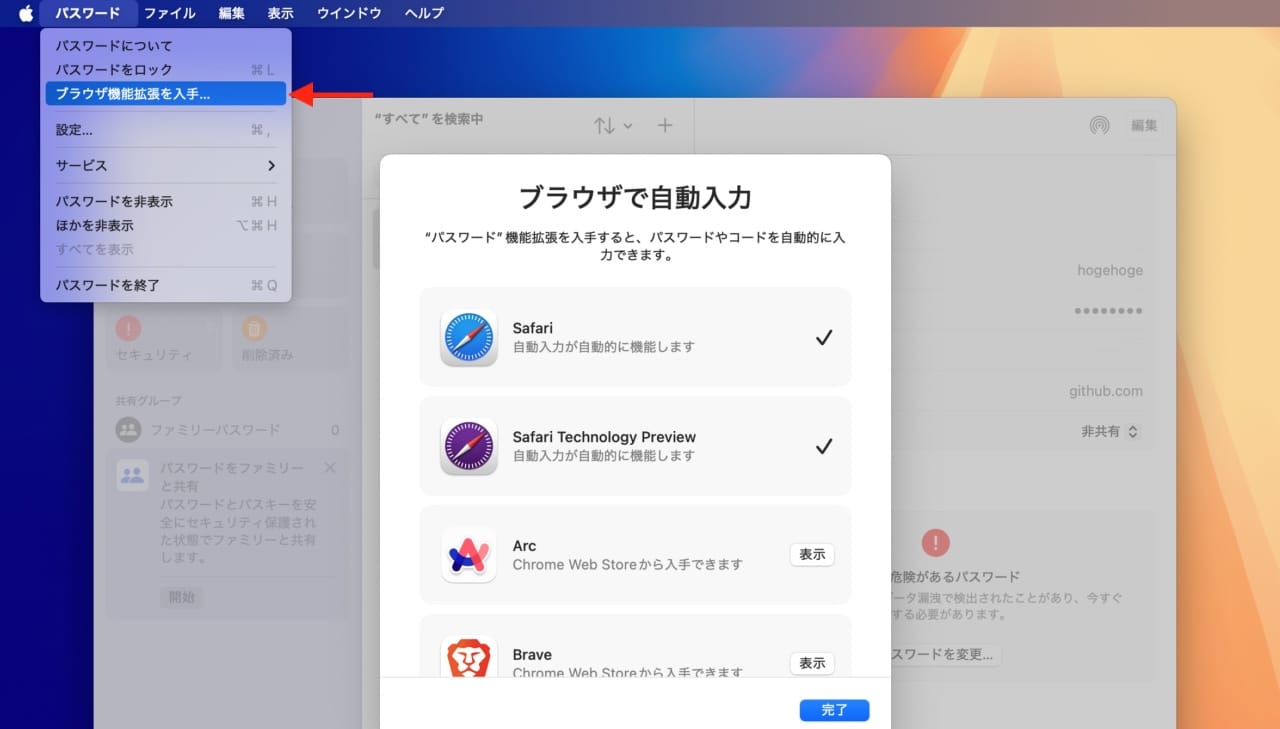Expand the サービス submenu
The width and height of the screenshot is (1280, 729).
166,166
